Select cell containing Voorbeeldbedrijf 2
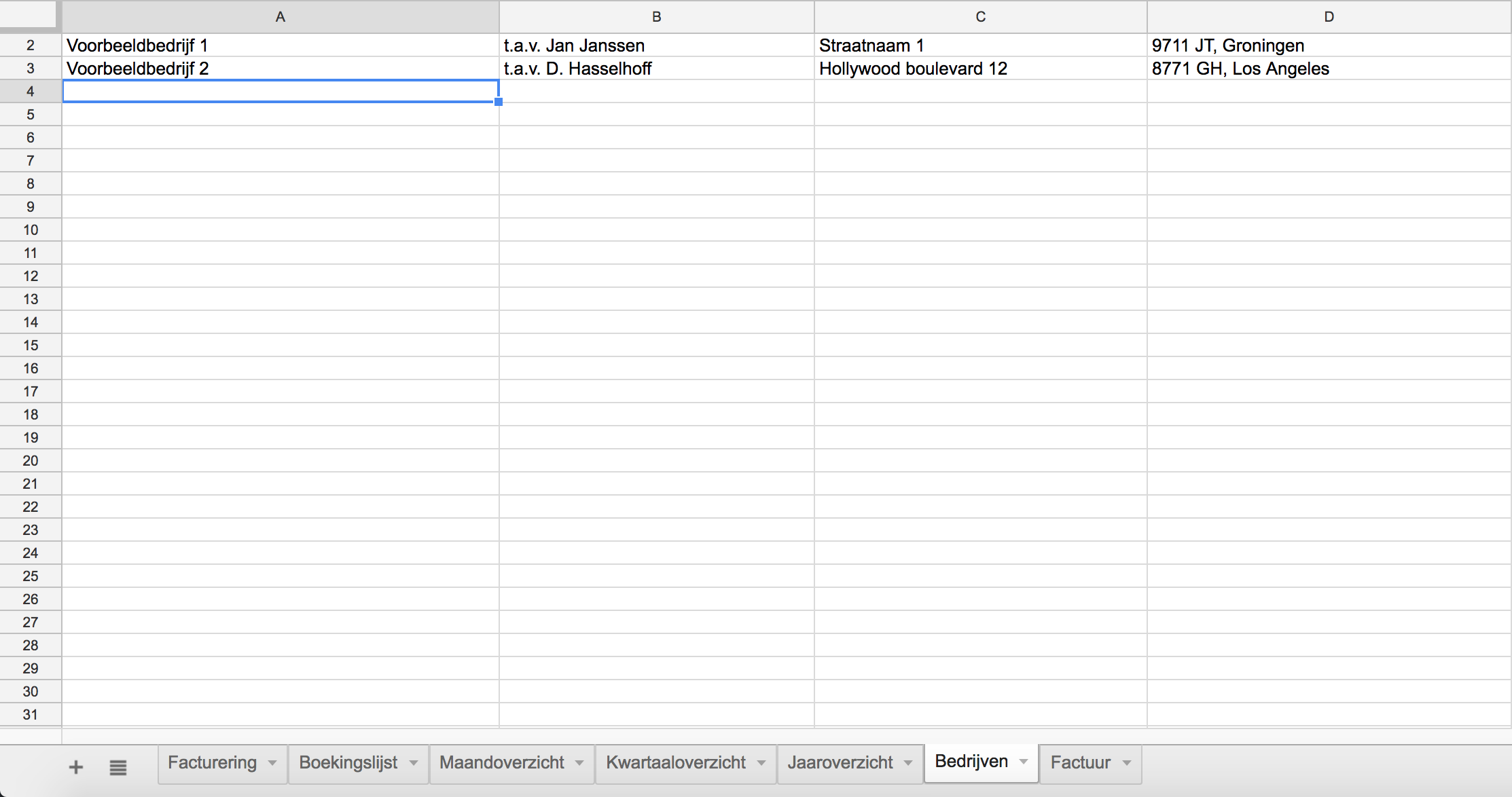This screenshot has height=797, width=1512. [x=281, y=69]
